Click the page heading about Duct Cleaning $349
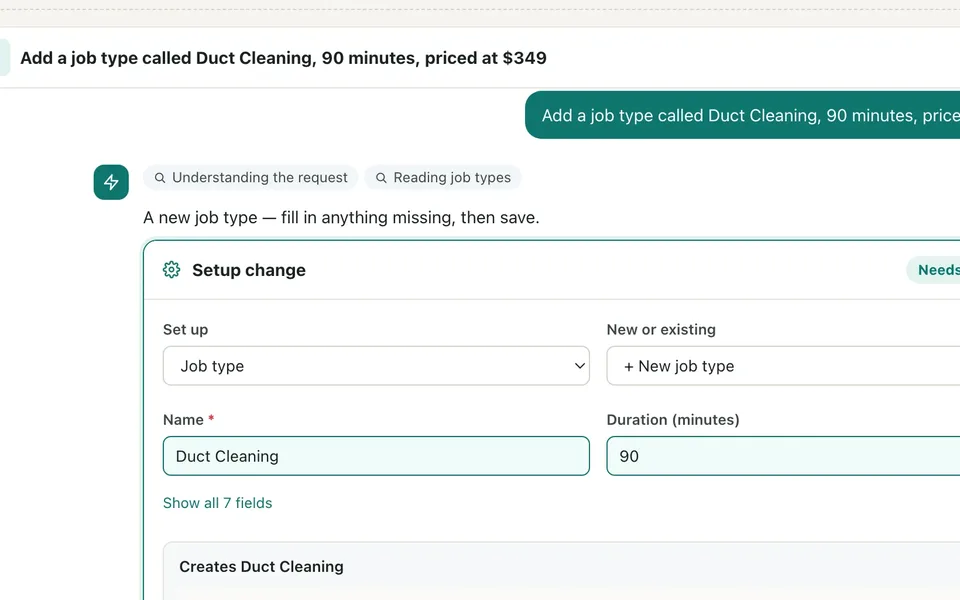The height and width of the screenshot is (600, 960). click(x=283, y=58)
